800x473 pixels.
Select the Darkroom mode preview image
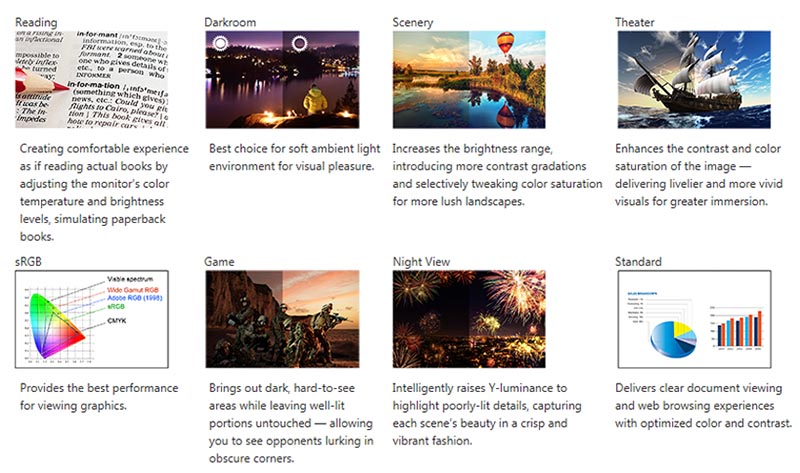pos(281,79)
